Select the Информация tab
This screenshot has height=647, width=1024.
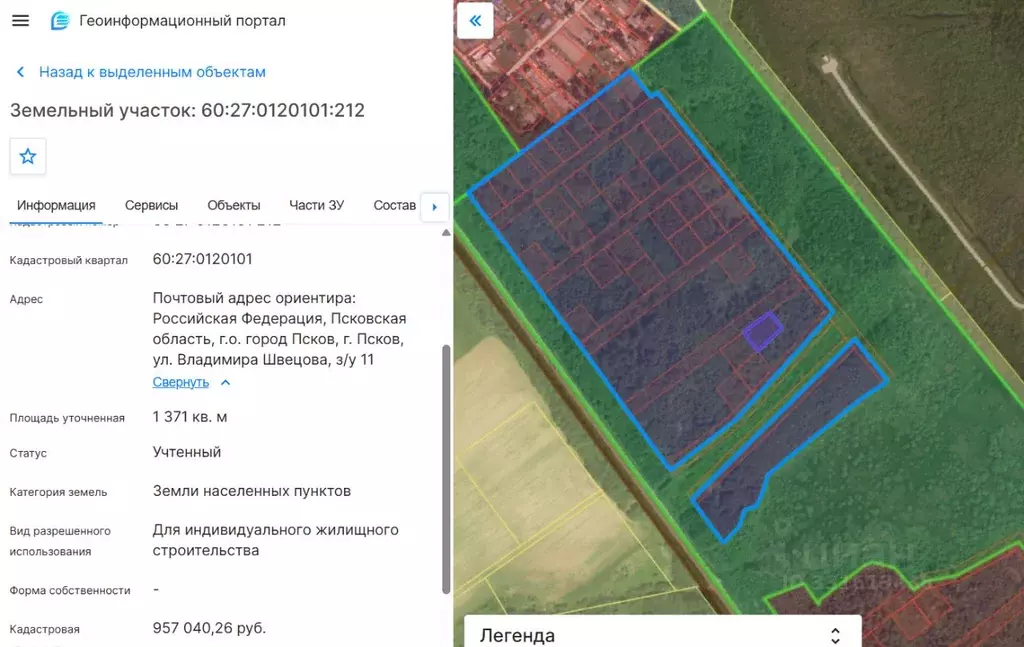(x=56, y=206)
